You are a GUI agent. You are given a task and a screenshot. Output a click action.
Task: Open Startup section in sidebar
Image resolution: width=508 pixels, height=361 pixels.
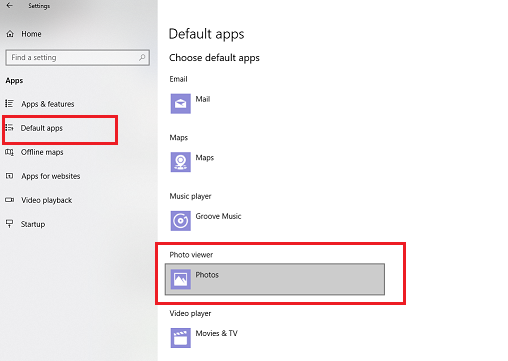pos(33,224)
